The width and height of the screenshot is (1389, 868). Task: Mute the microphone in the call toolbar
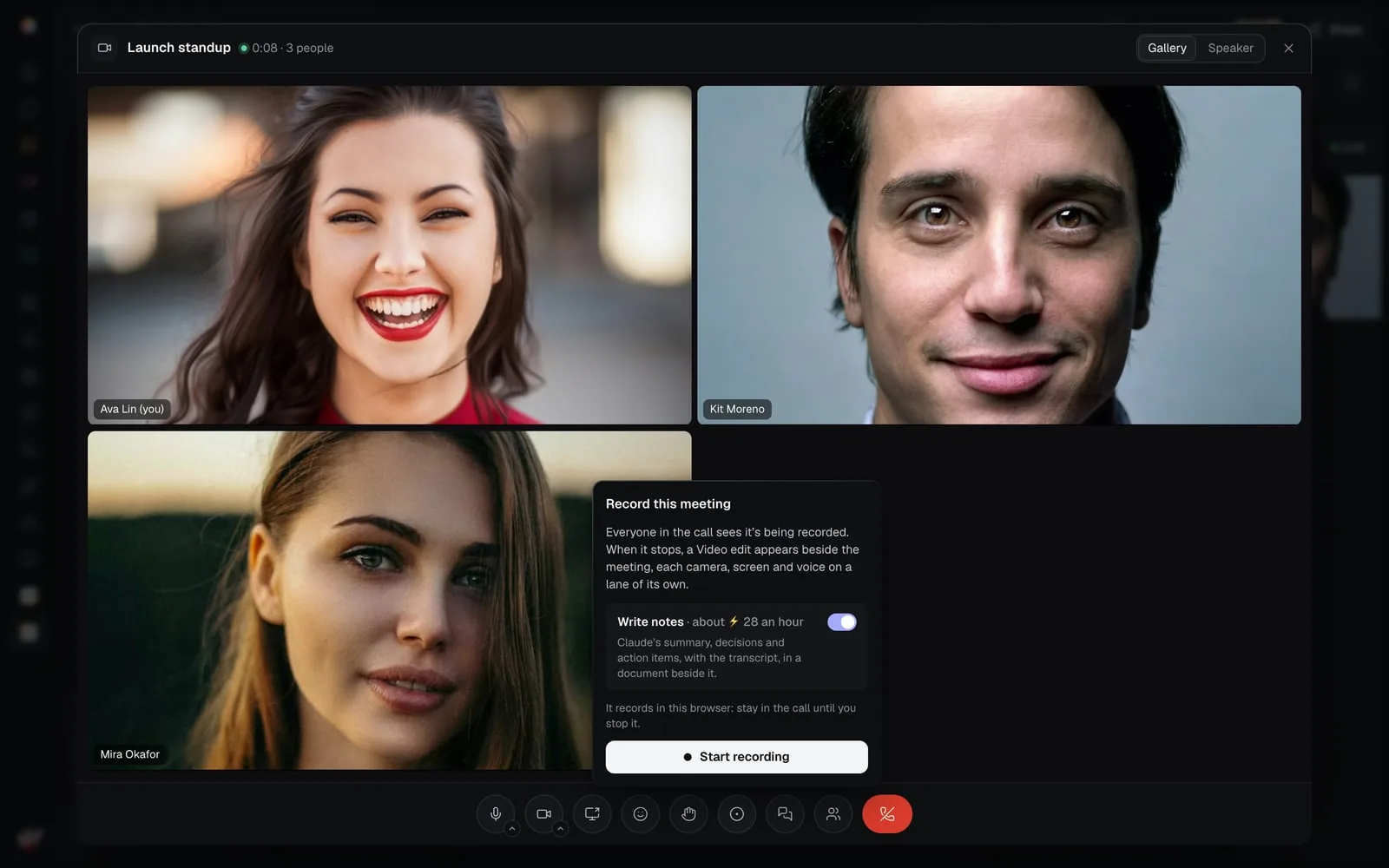[495, 814]
